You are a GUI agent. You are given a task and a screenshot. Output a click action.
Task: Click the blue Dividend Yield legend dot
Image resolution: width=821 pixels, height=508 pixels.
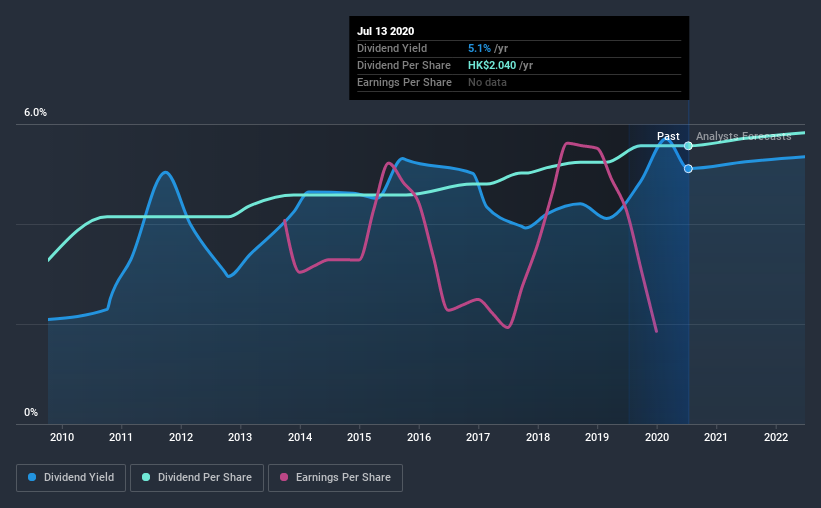[x=32, y=477]
